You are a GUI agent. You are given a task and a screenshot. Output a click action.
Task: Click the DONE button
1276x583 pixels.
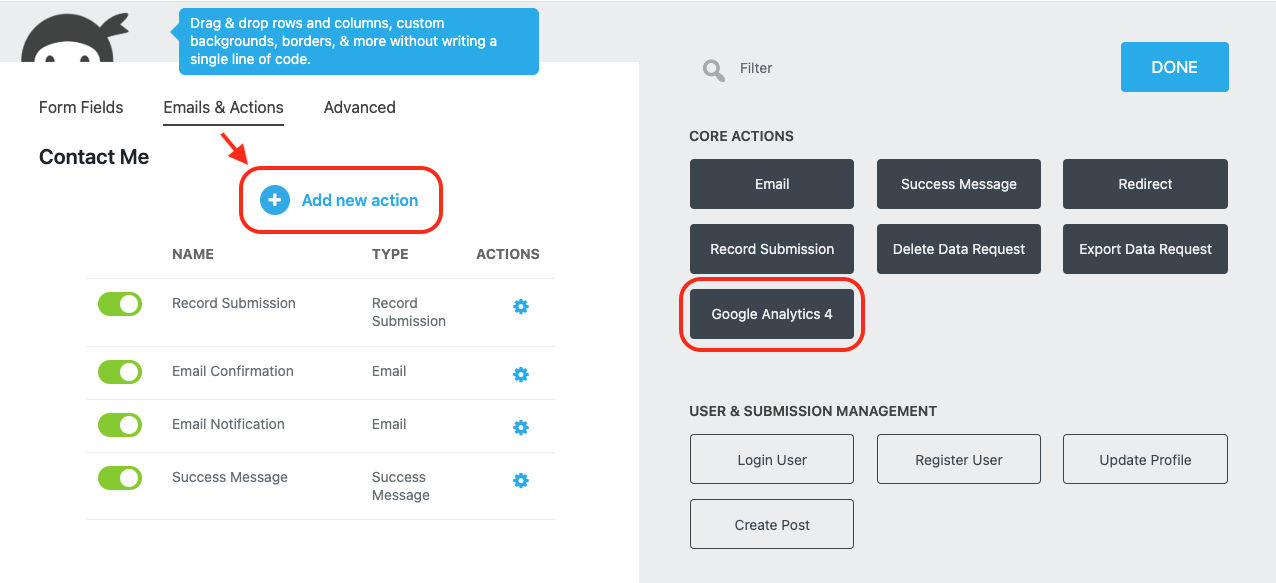[1174, 67]
